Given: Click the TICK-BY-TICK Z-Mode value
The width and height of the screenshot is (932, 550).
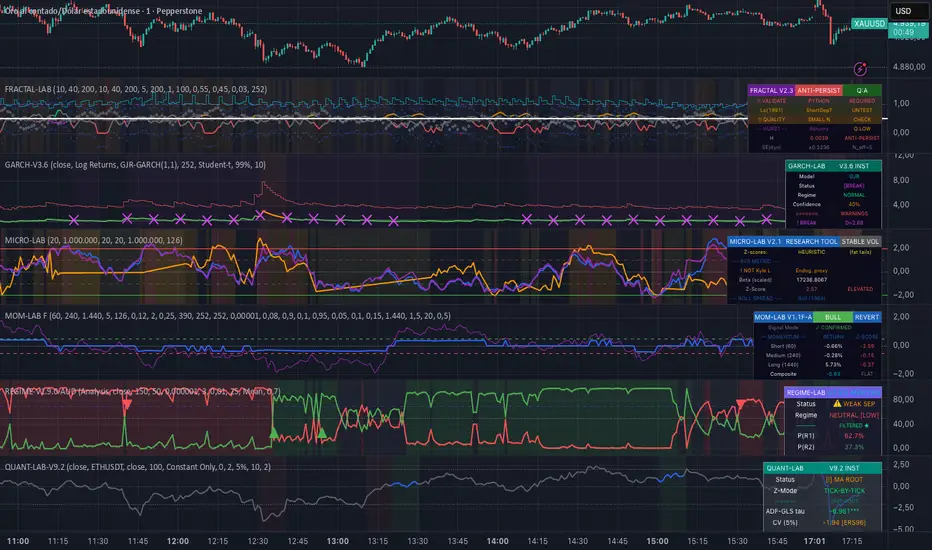Looking at the screenshot, I should (x=844, y=491).
